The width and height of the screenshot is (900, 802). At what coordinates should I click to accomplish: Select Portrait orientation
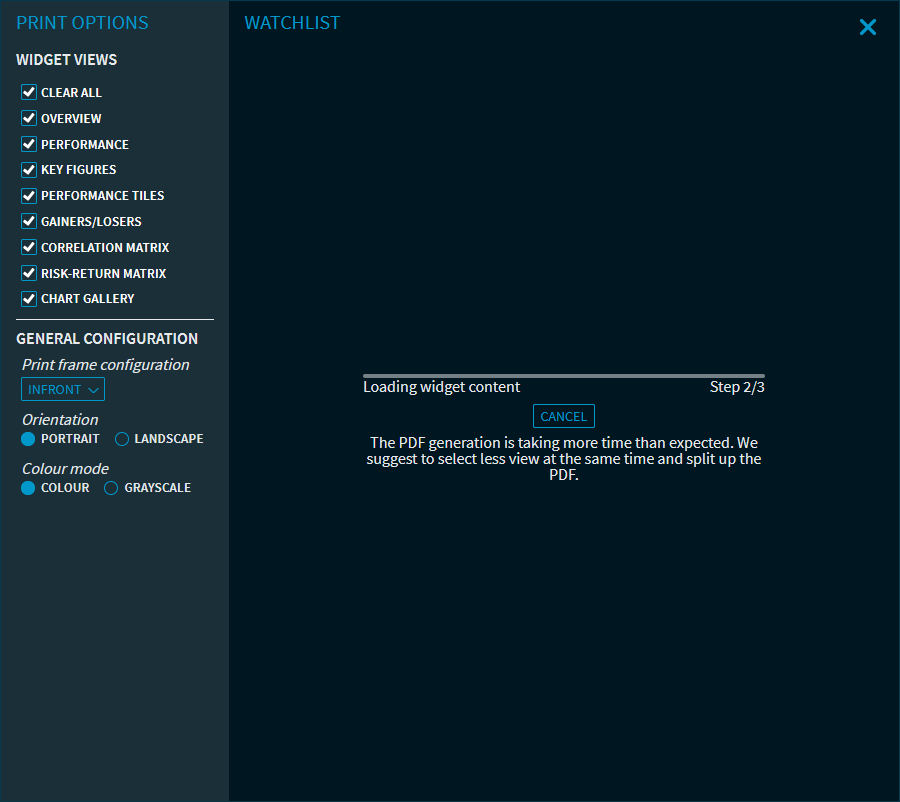pos(28,439)
